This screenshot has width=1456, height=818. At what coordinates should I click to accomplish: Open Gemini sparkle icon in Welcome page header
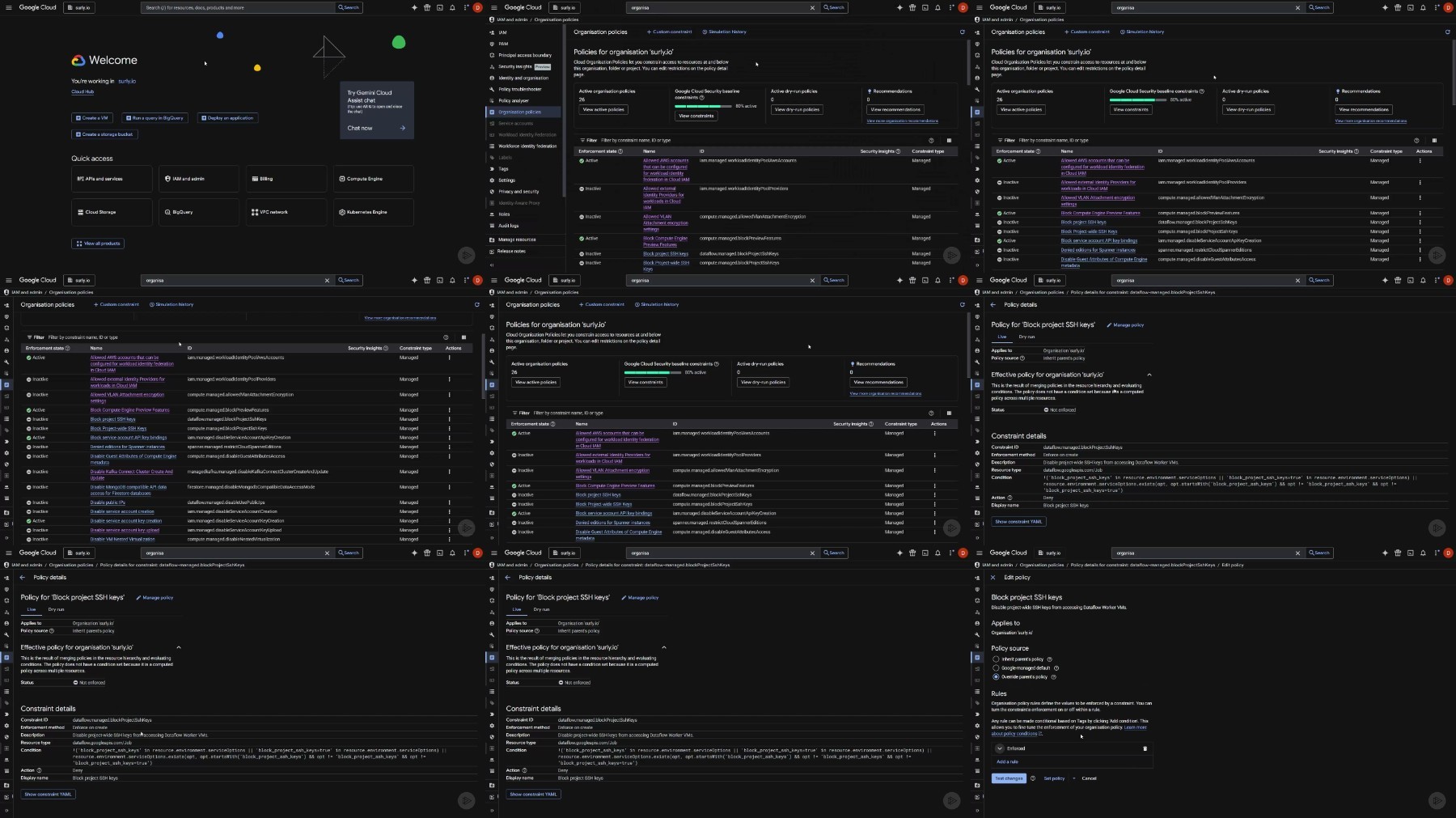(x=414, y=7)
